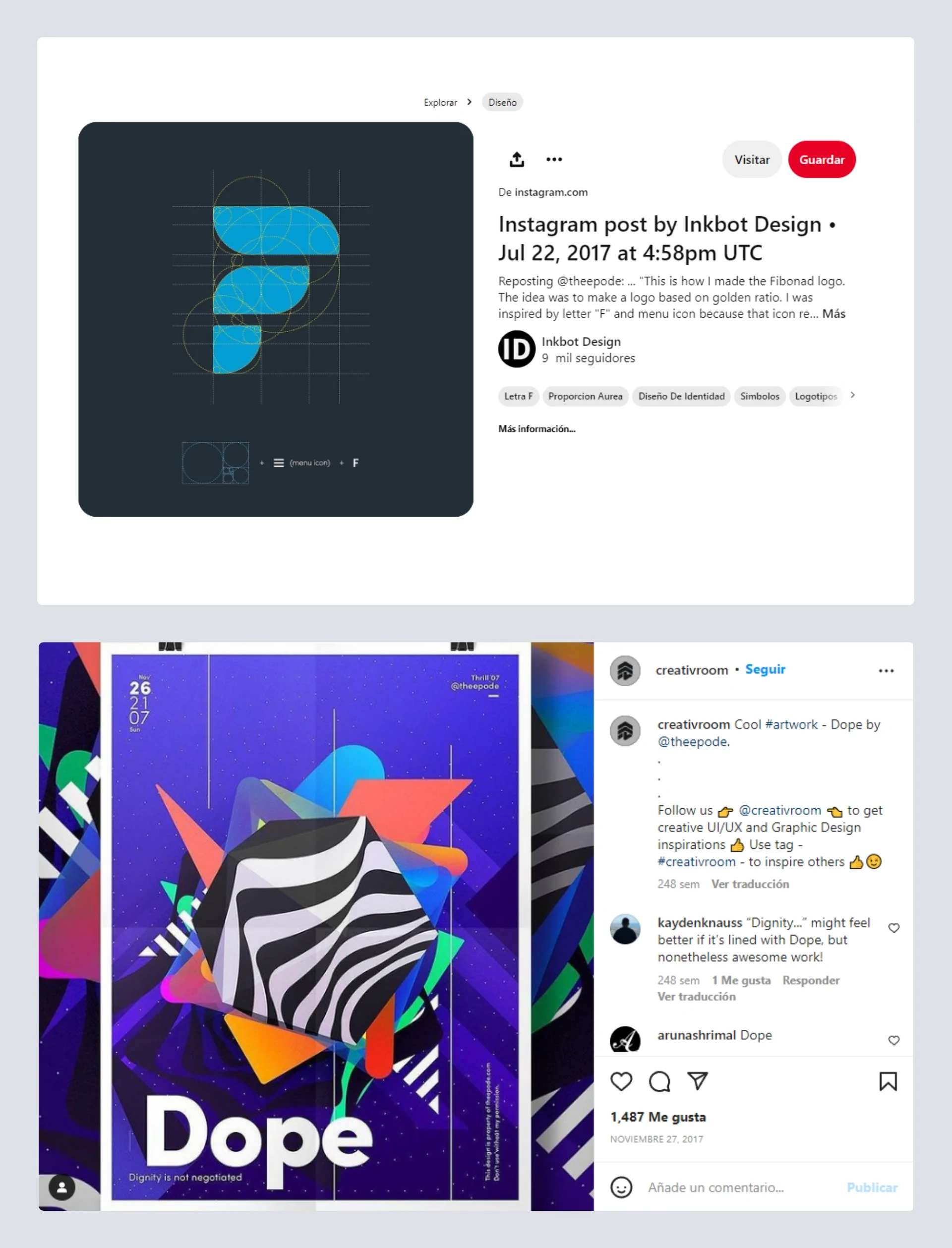The height and width of the screenshot is (1248, 952).
Task: Go to Explorar breadcrumb
Action: [x=440, y=103]
